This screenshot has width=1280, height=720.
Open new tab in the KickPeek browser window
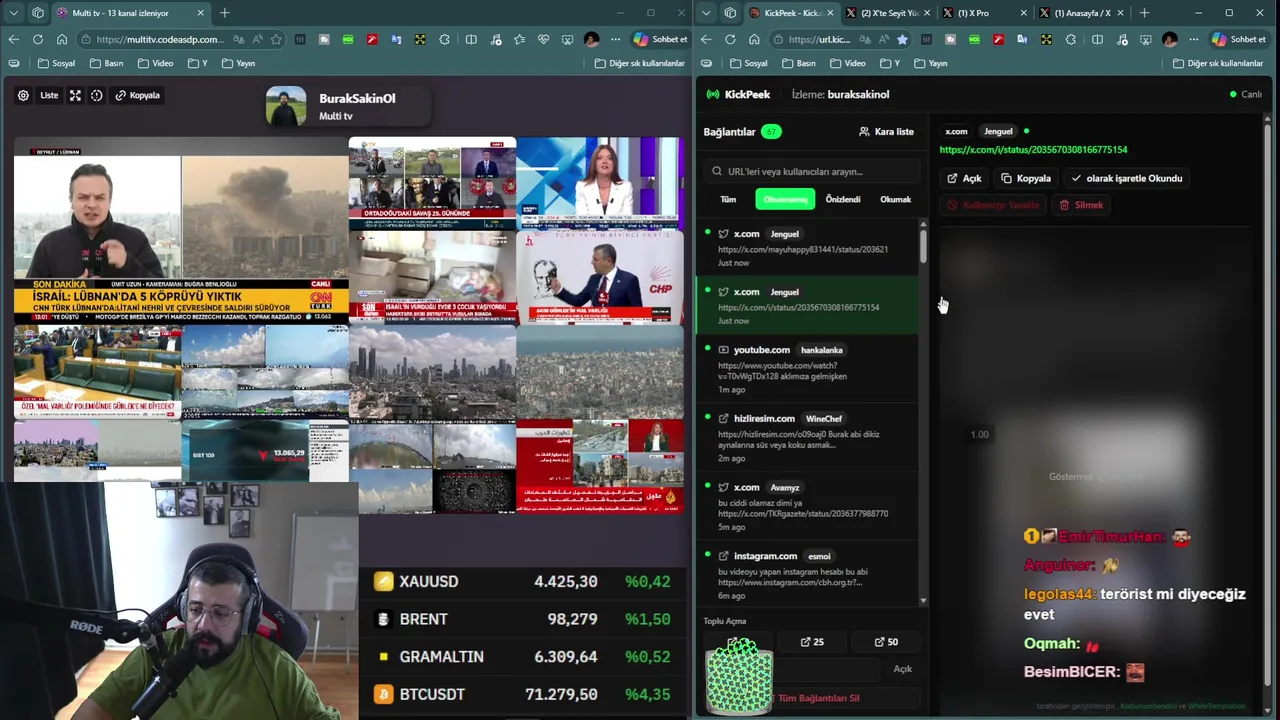point(1144,13)
